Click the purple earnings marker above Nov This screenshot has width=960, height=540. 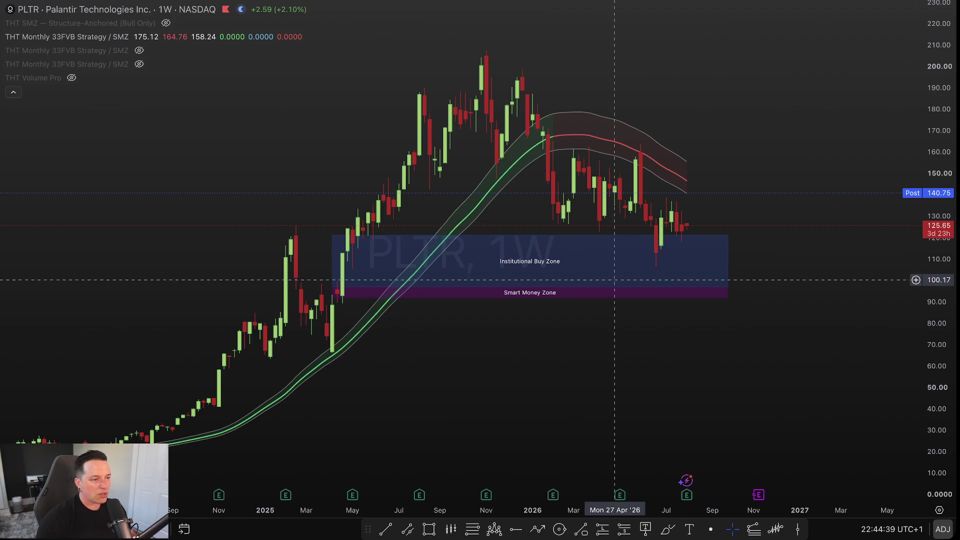pos(758,495)
